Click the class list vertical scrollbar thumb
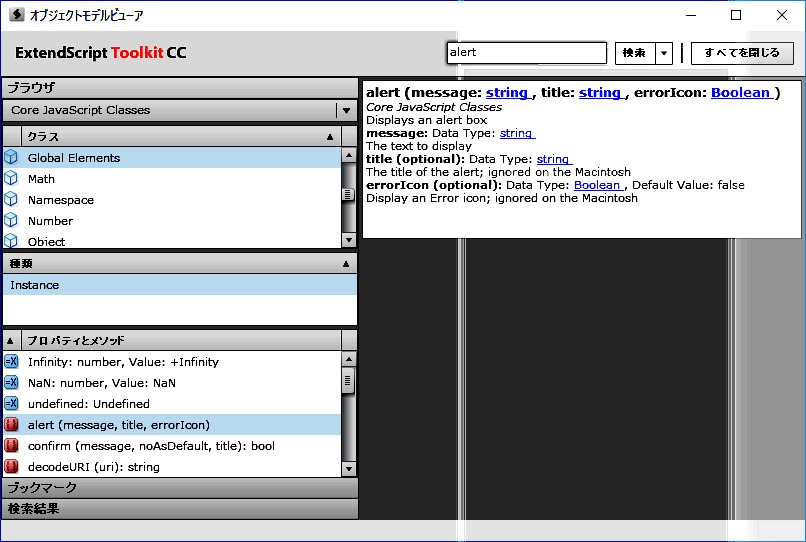 tap(348, 195)
